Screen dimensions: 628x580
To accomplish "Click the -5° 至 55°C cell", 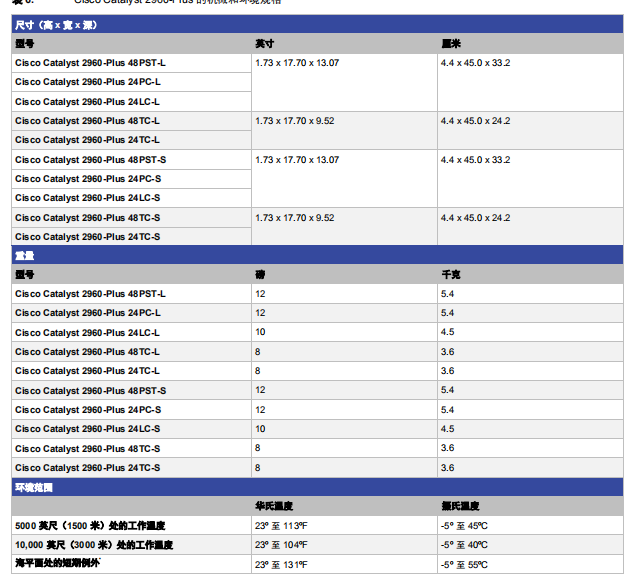I will (464, 565).
